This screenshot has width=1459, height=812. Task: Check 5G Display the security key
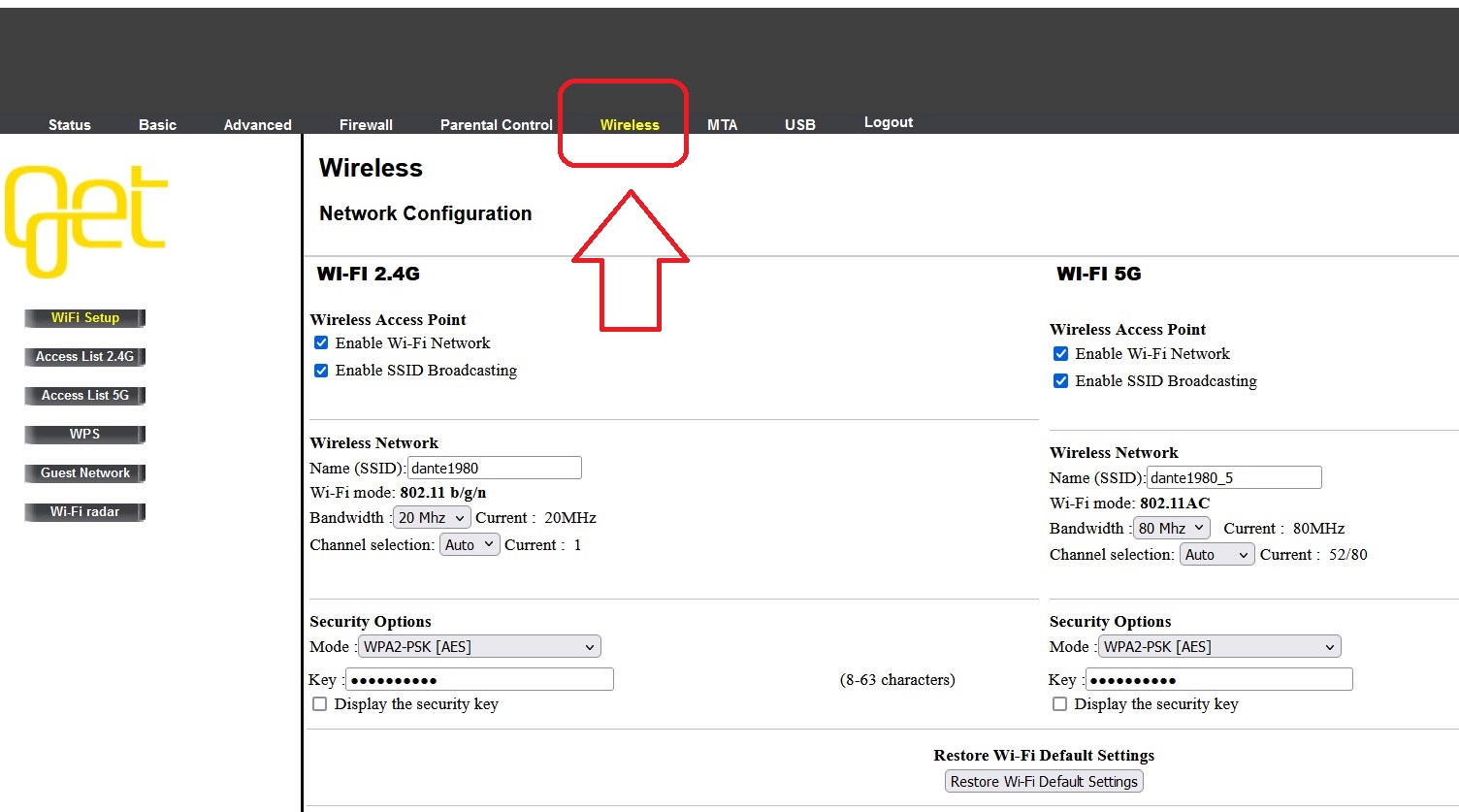click(x=1059, y=704)
